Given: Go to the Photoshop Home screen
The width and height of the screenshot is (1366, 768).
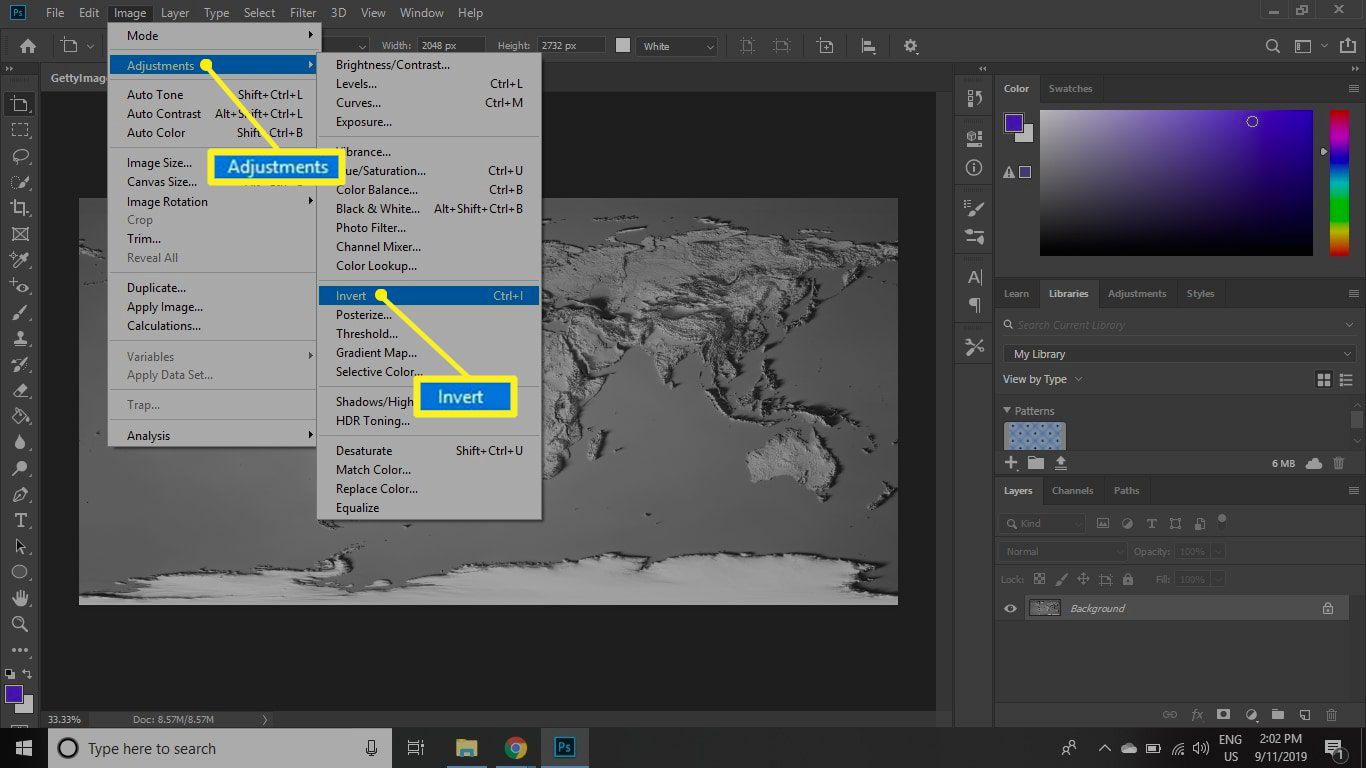Looking at the screenshot, I should tap(28, 46).
